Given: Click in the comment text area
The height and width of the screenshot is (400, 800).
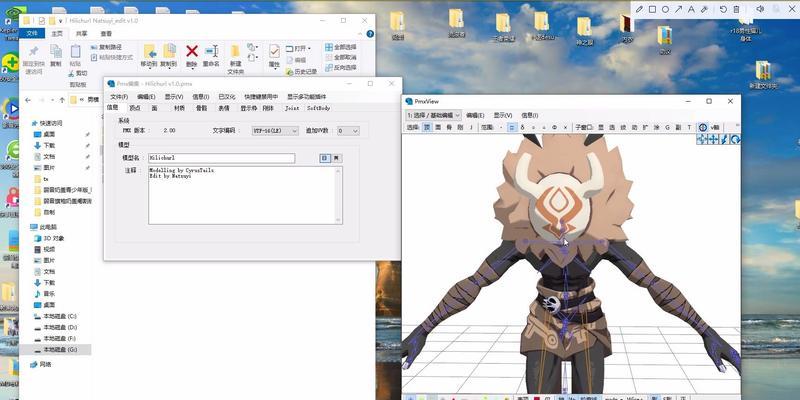Looking at the screenshot, I should point(242,195).
